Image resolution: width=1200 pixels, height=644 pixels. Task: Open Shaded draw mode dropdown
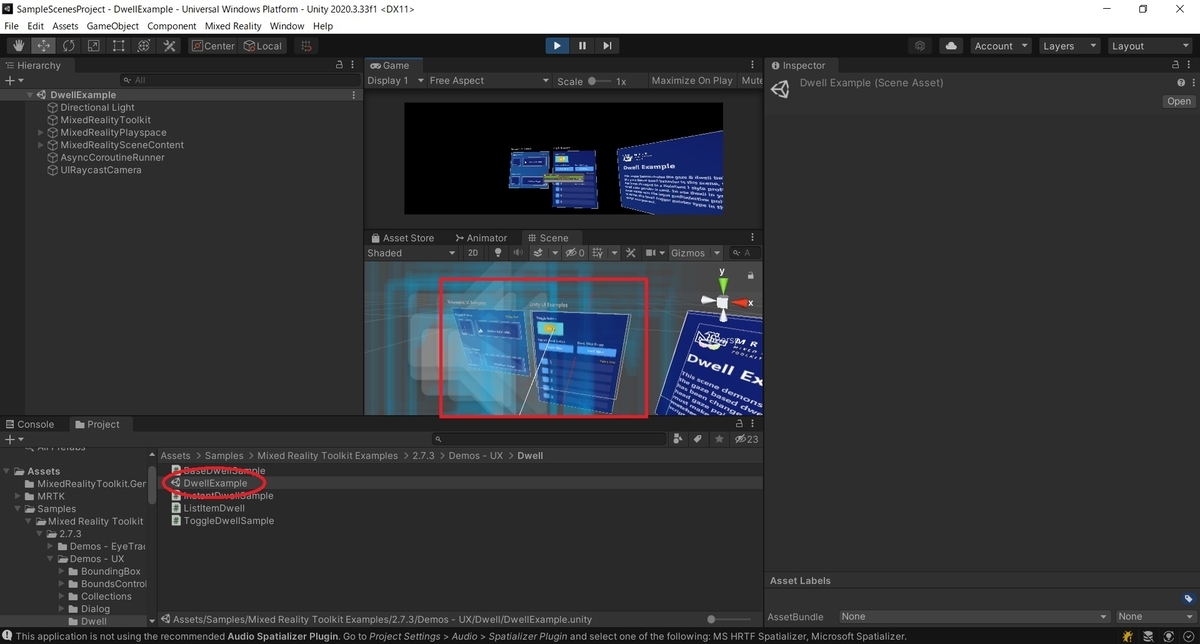[412, 253]
